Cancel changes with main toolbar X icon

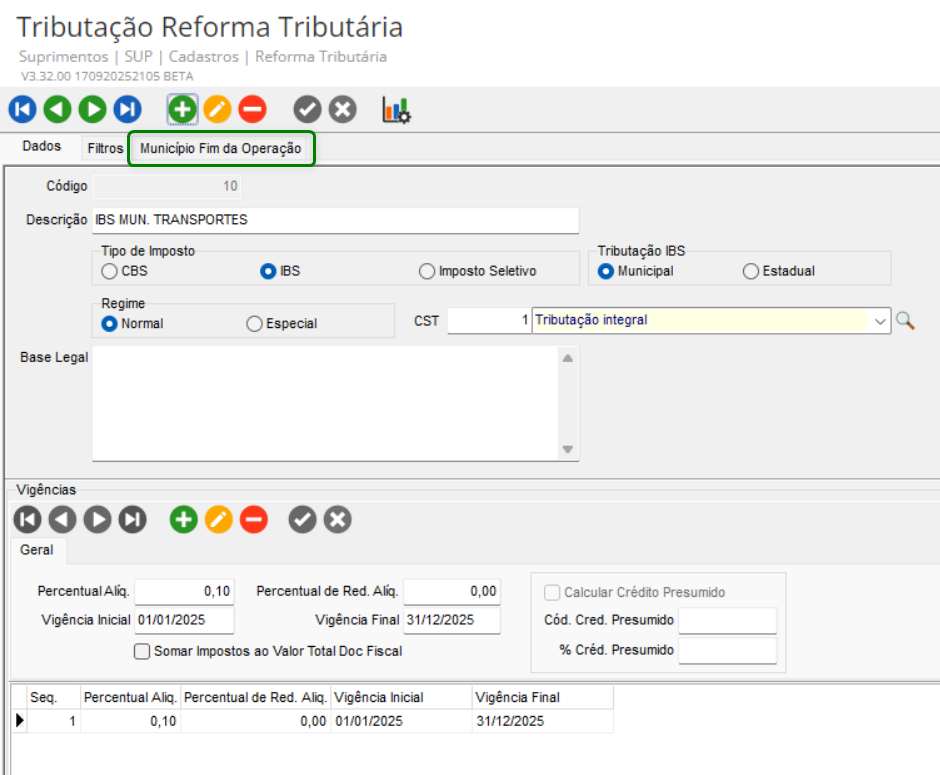(x=342, y=110)
